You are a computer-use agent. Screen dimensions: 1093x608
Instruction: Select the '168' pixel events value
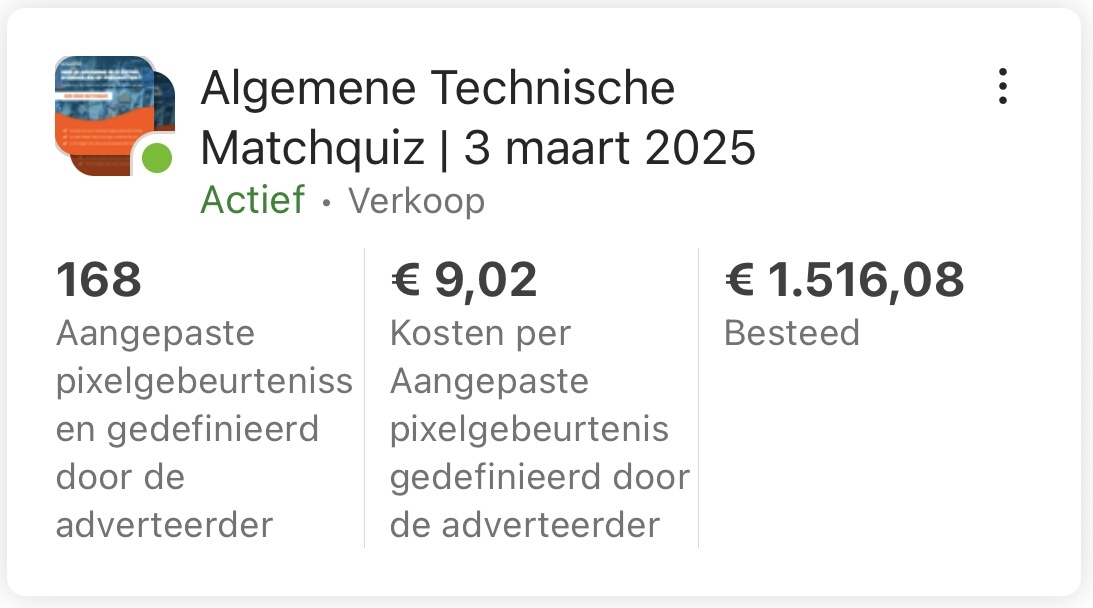pos(99,280)
